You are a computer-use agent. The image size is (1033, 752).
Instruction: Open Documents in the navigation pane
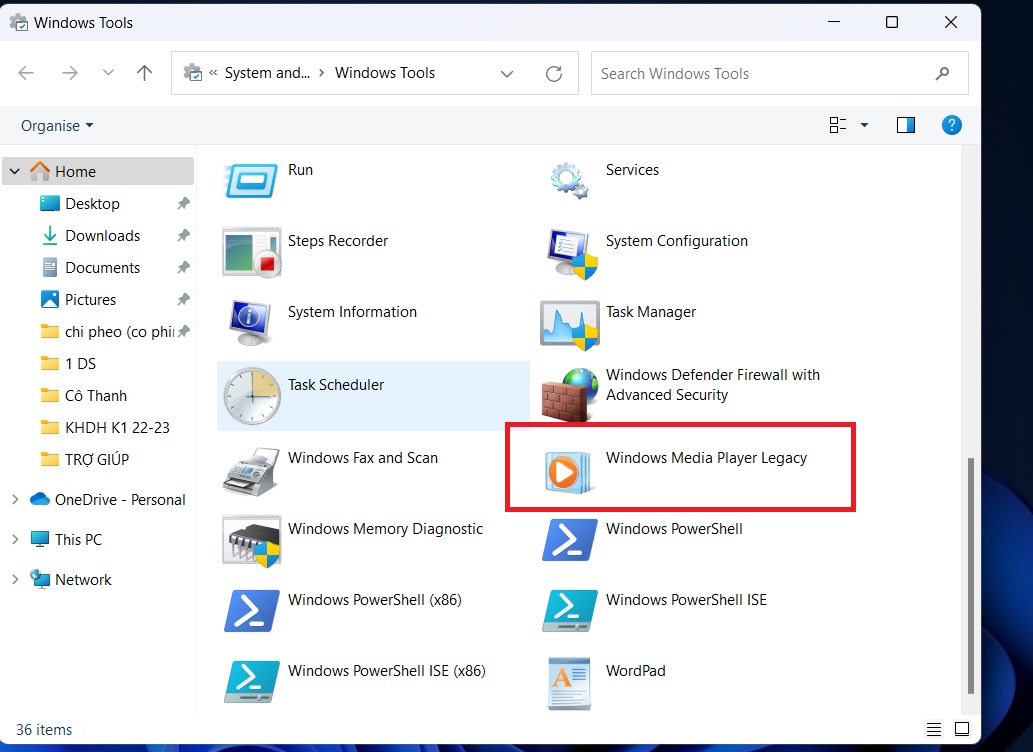pyautogui.click(x=102, y=268)
